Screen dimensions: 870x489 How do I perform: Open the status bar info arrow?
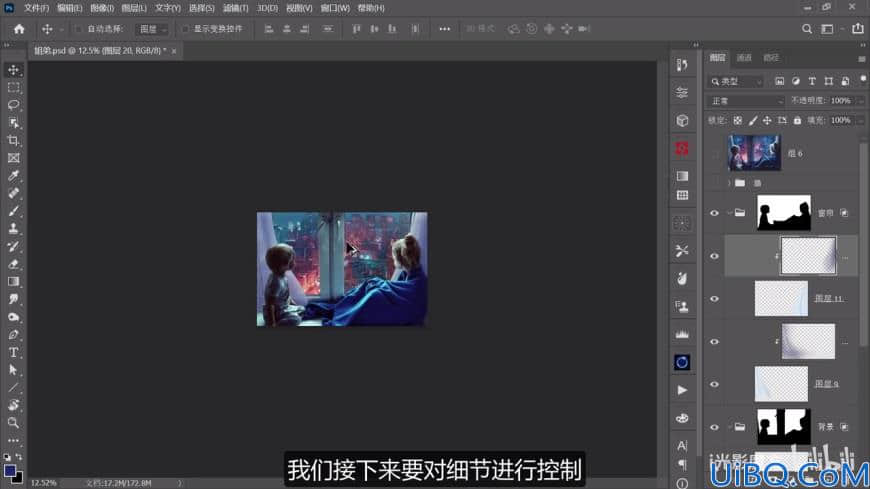coord(180,483)
